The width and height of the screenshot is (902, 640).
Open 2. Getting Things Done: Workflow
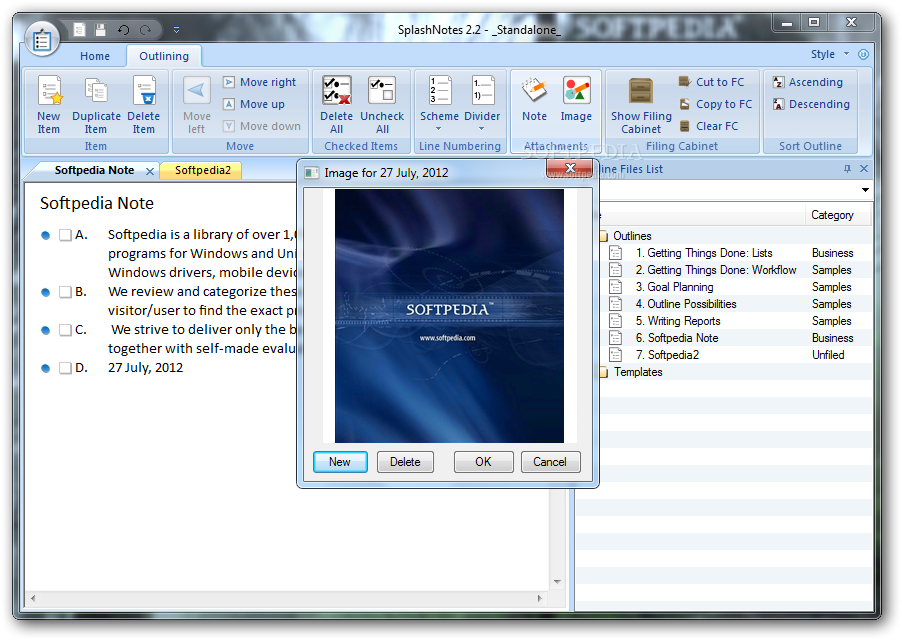coord(716,270)
